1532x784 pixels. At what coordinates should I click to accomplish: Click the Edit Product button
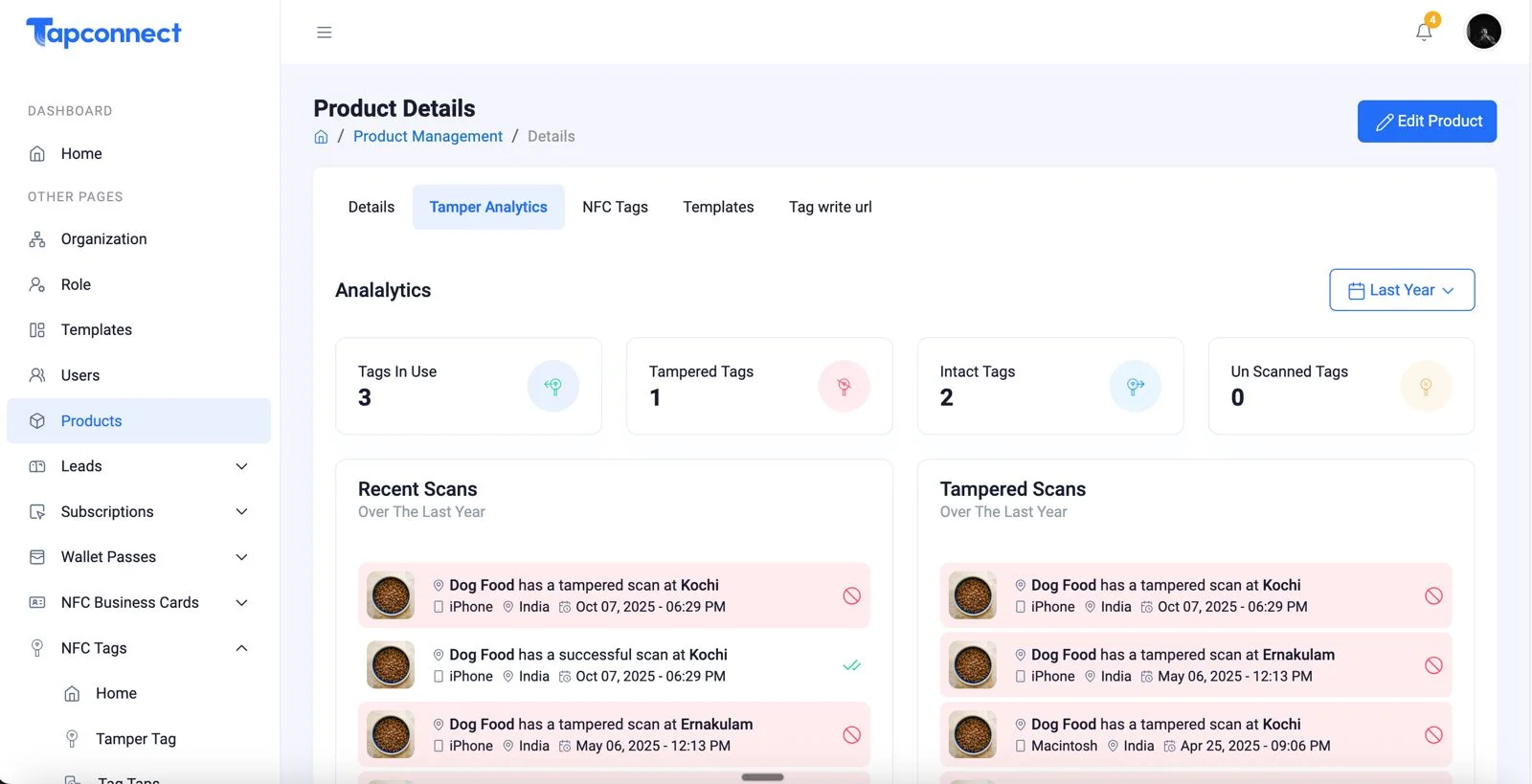coord(1427,122)
